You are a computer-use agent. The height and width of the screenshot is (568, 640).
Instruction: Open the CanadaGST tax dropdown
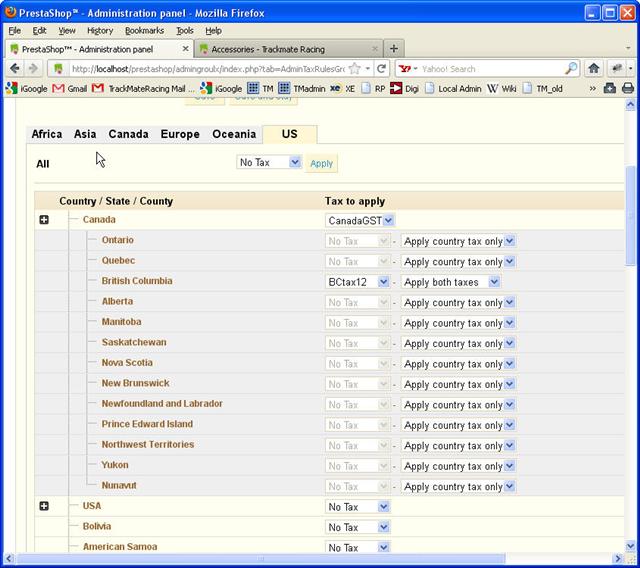pos(360,221)
